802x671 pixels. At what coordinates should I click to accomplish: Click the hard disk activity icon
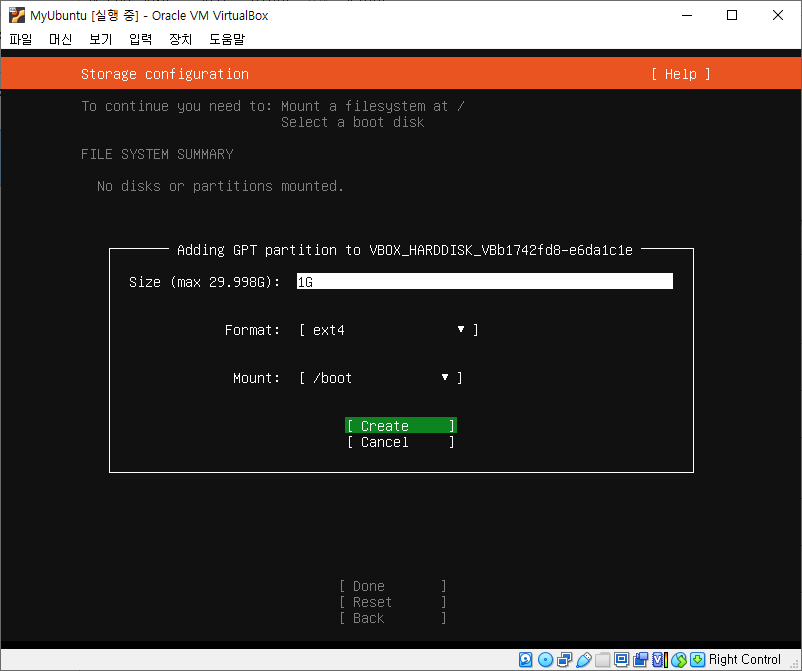(525, 659)
